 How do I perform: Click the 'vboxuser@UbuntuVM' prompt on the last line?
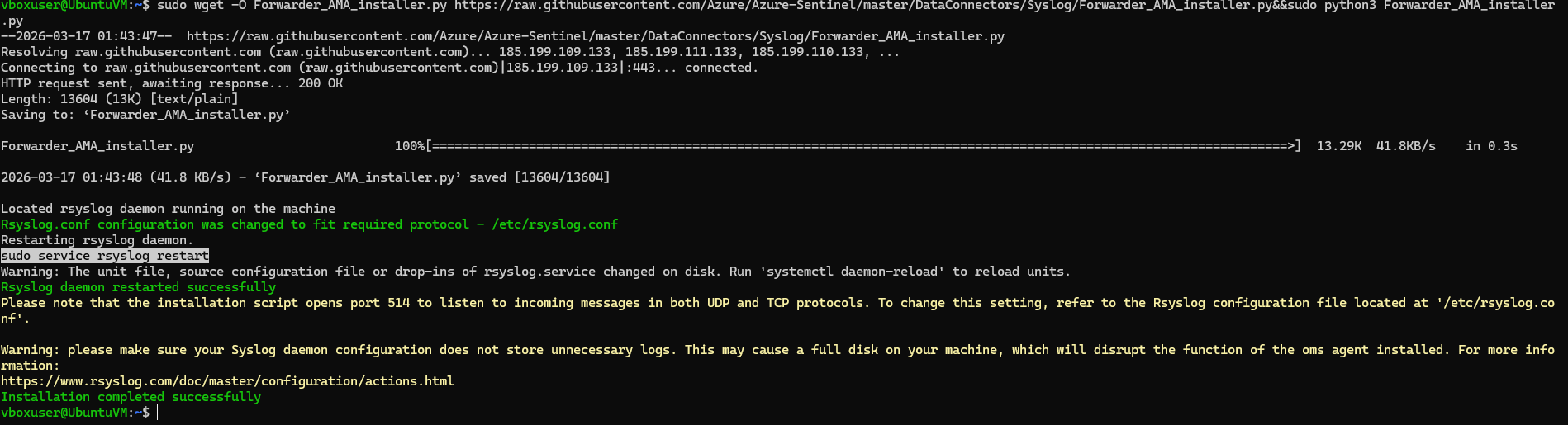(x=64, y=413)
